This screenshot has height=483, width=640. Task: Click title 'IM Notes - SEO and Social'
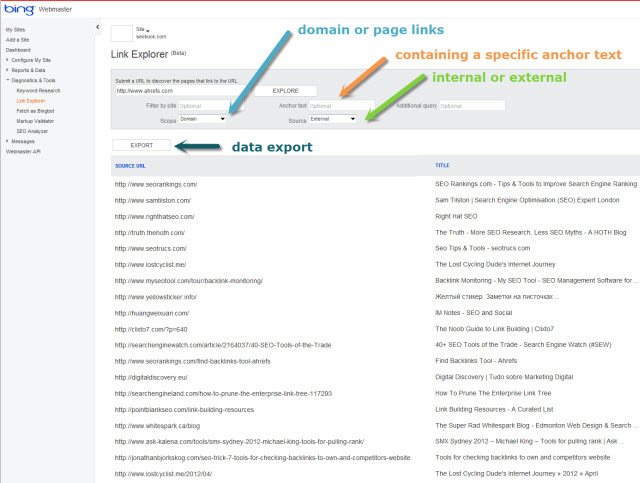[x=473, y=313]
